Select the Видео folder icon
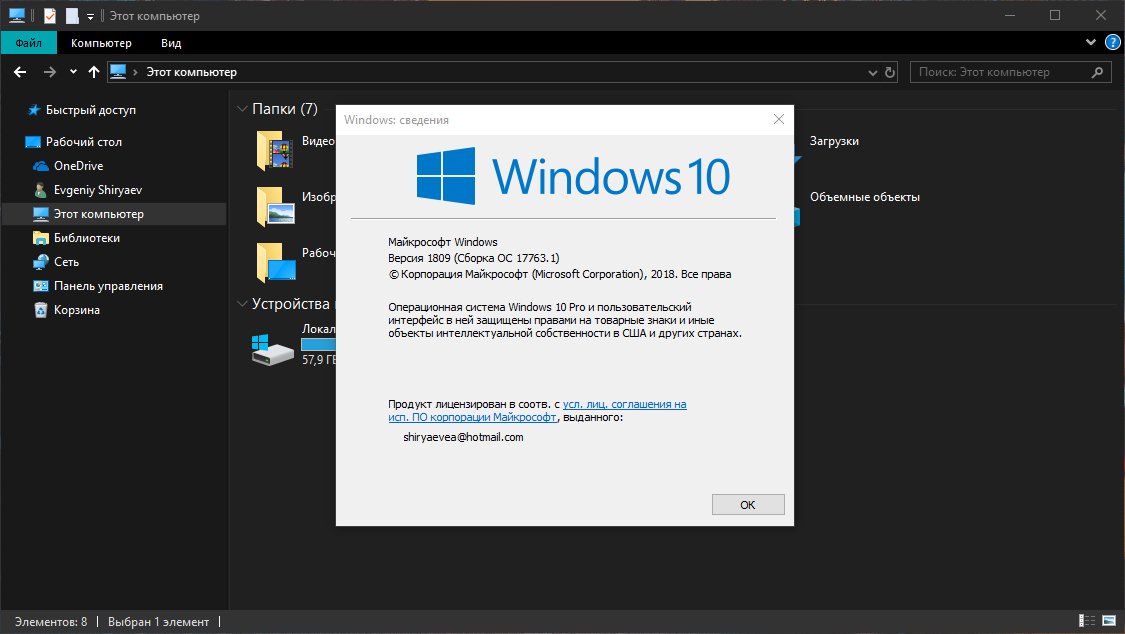 pos(275,151)
